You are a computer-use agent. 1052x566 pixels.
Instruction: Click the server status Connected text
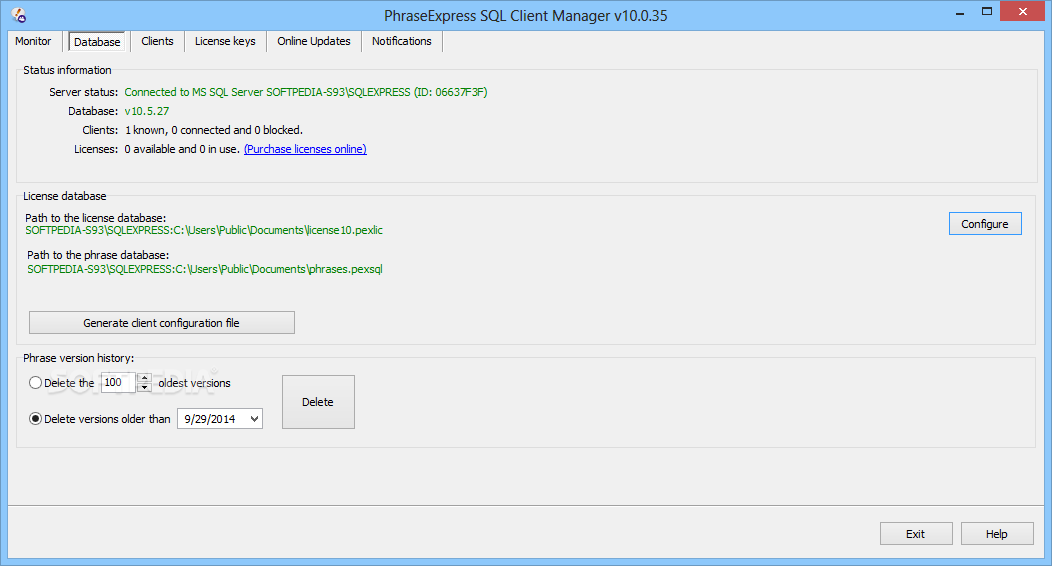(x=306, y=92)
